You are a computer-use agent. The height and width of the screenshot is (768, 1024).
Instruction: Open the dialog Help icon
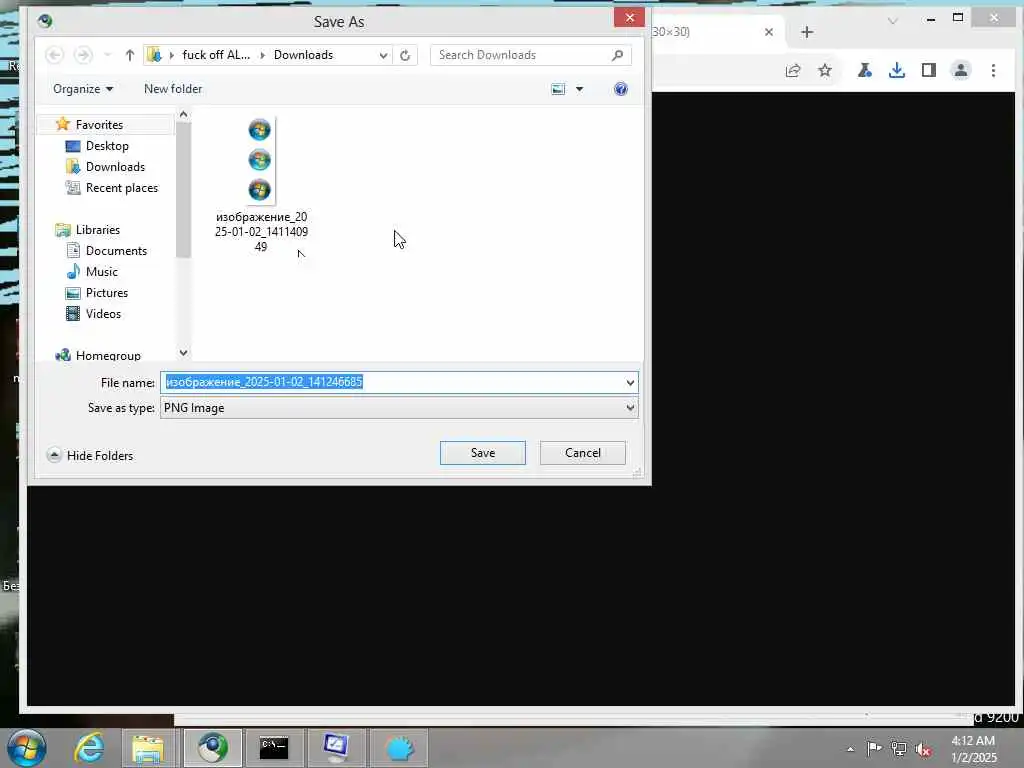(621, 89)
